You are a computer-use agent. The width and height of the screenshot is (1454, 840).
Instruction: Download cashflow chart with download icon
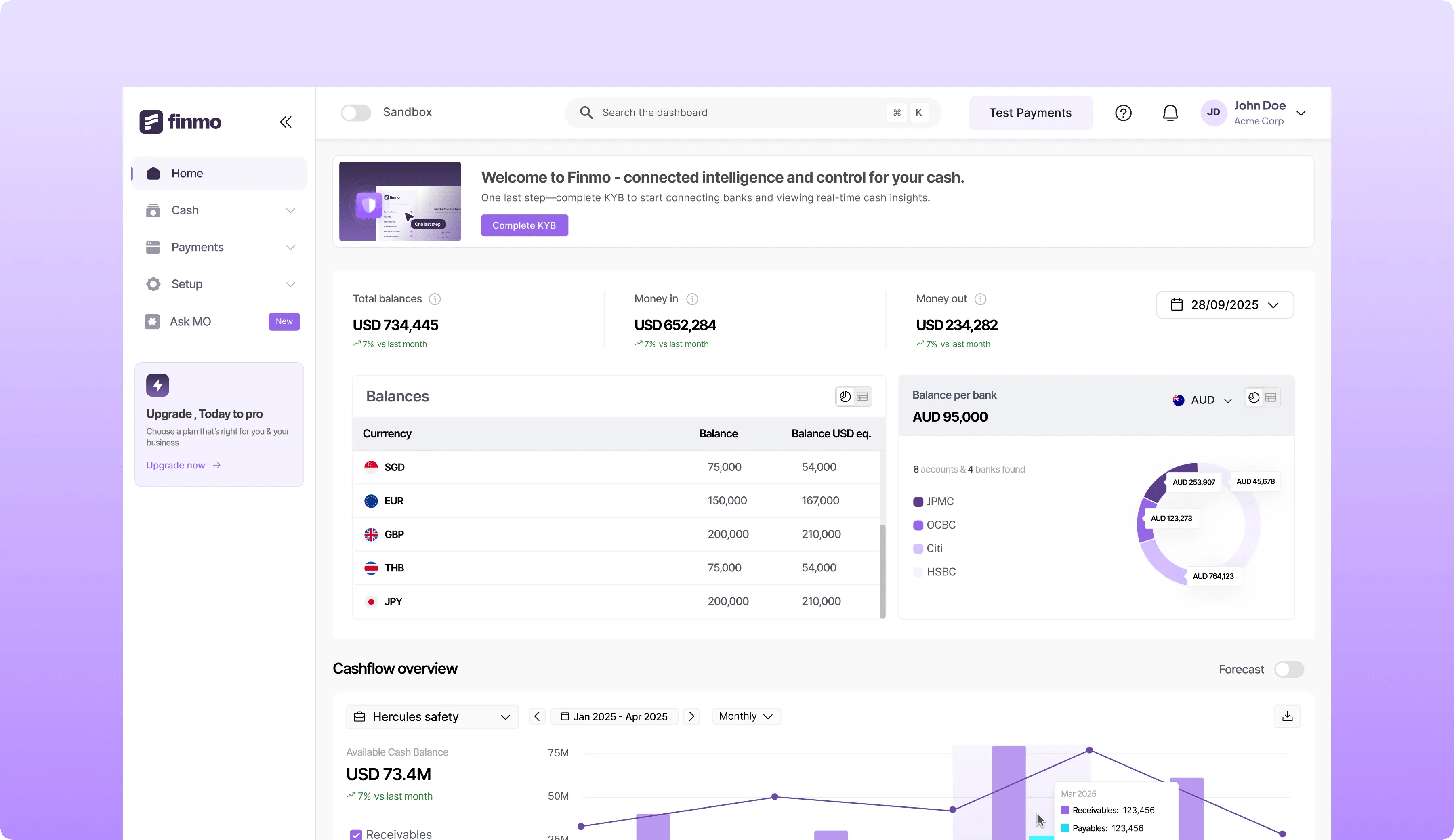1287,716
